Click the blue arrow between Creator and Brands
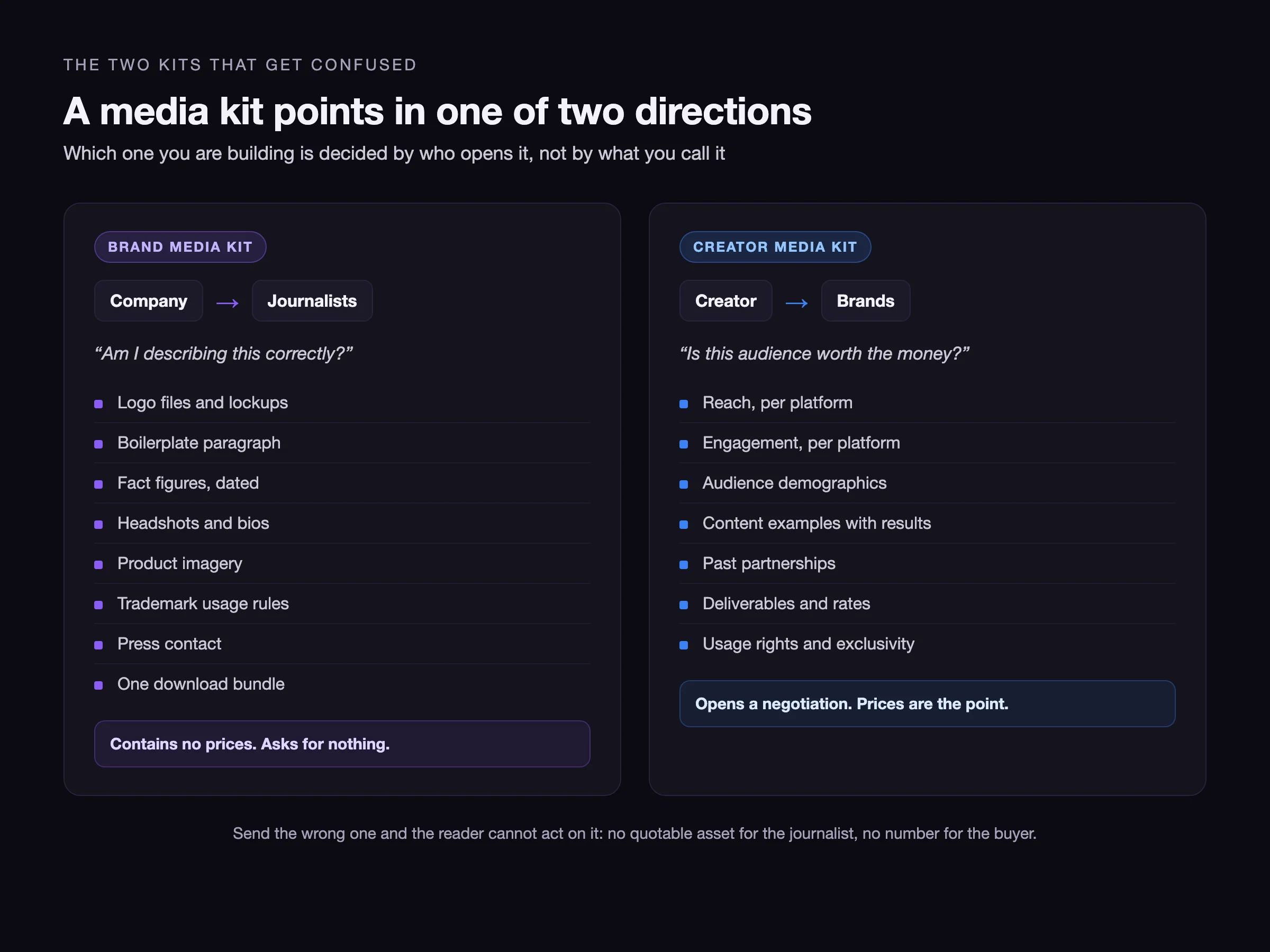The height and width of the screenshot is (952, 1270). click(796, 303)
